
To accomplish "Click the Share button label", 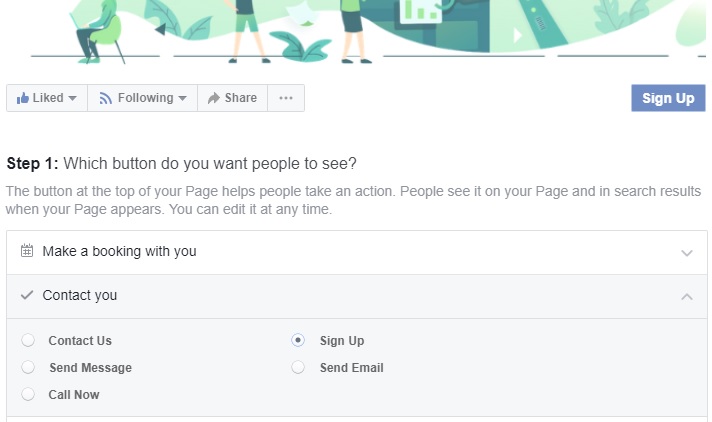I will click(241, 98).
